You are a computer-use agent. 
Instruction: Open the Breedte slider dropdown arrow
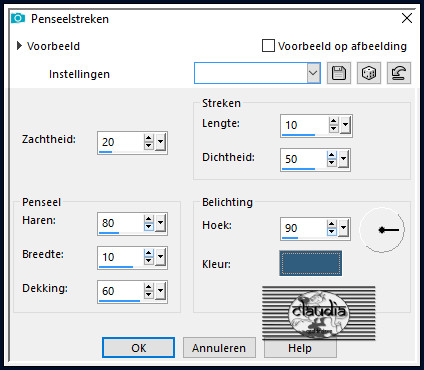(160, 257)
